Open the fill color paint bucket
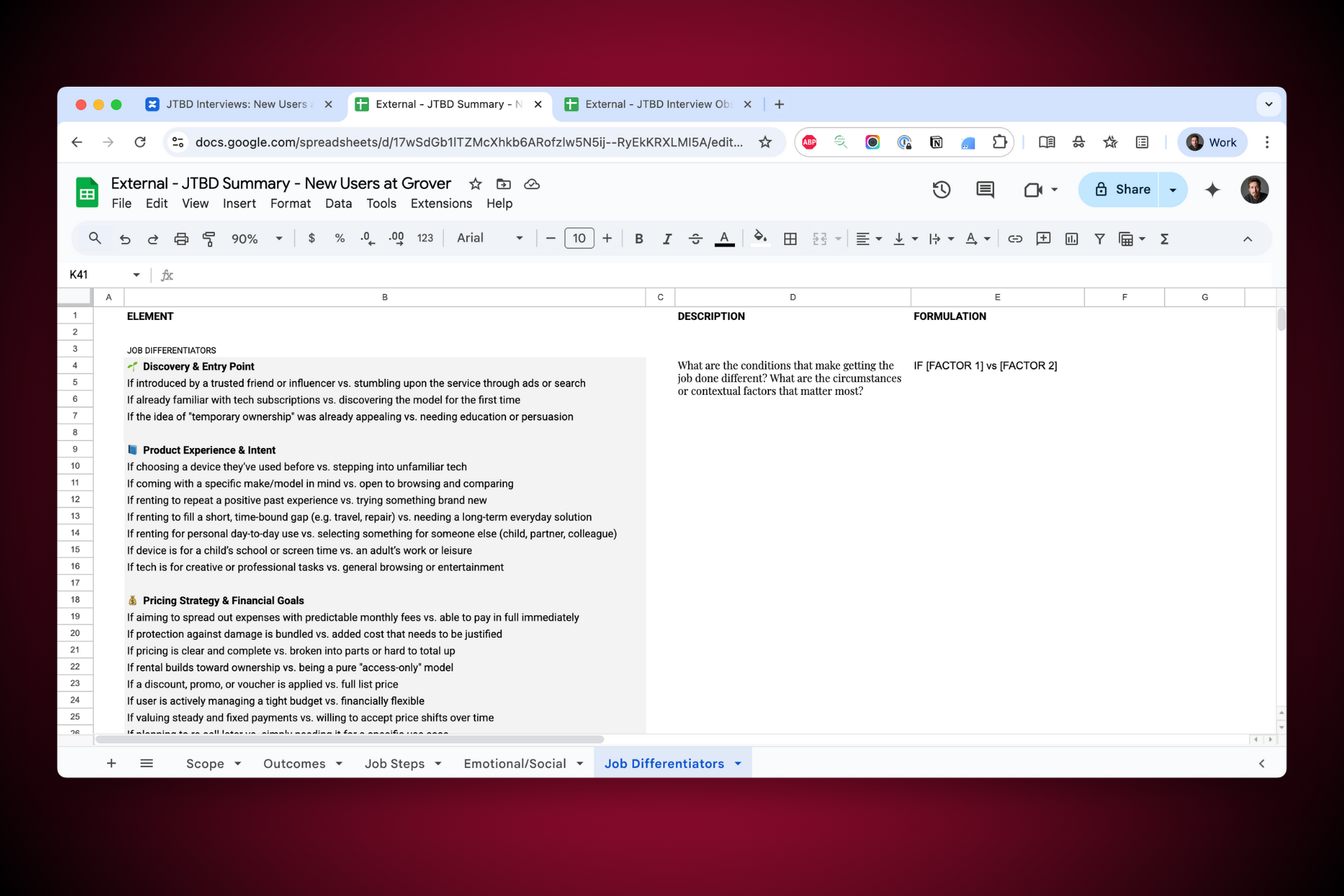The height and width of the screenshot is (896, 1344). pyautogui.click(x=760, y=239)
